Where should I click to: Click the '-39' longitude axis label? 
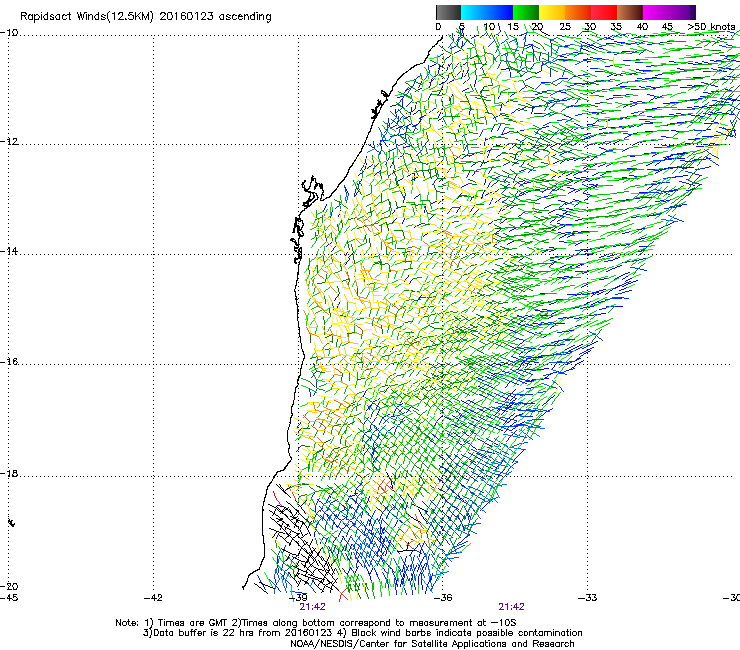(298, 598)
